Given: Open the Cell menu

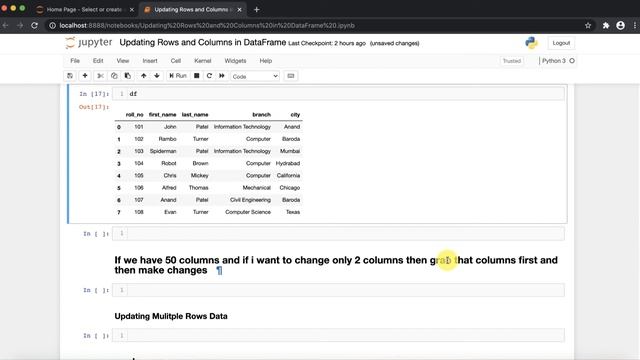Looking at the screenshot, I should tap(176, 61).
